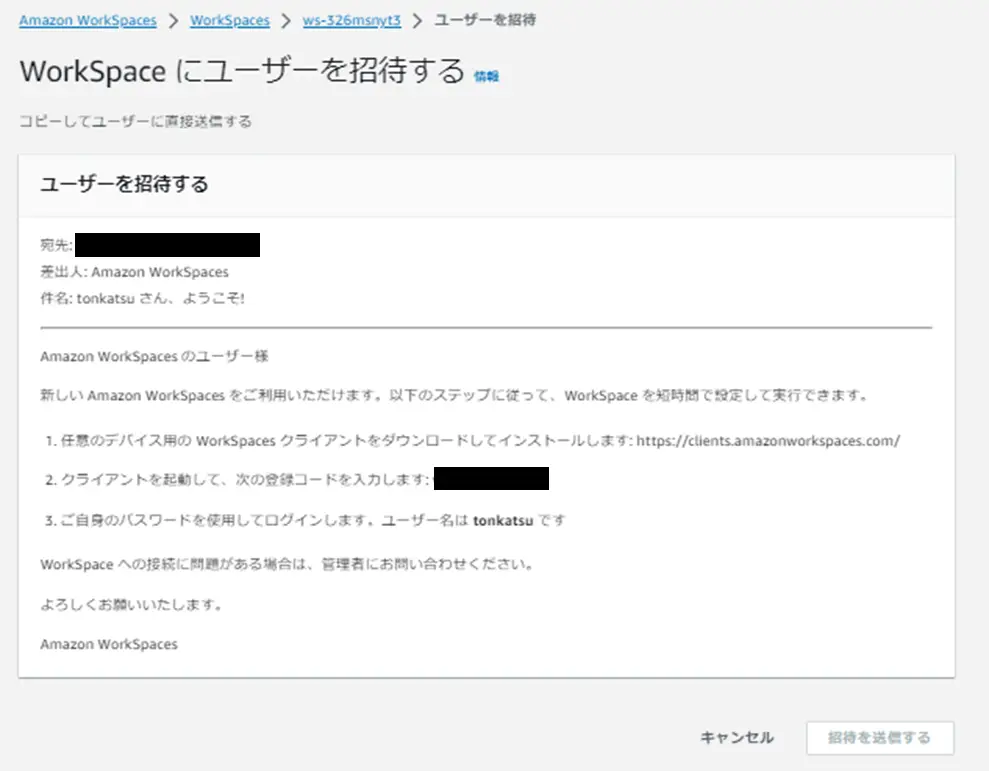Click the 宛先: recipient label
This screenshot has height=771, width=989.
pyautogui.click(x=56, y=245)
